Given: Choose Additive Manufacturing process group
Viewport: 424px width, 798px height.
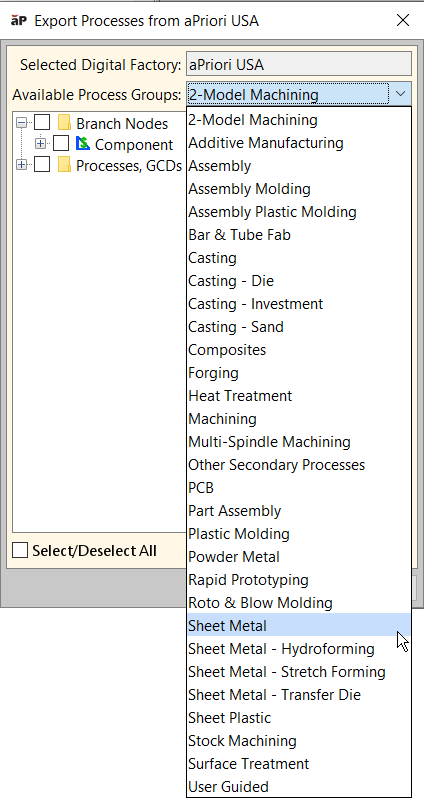Looking at the screenshot, I should coord(299,142).
